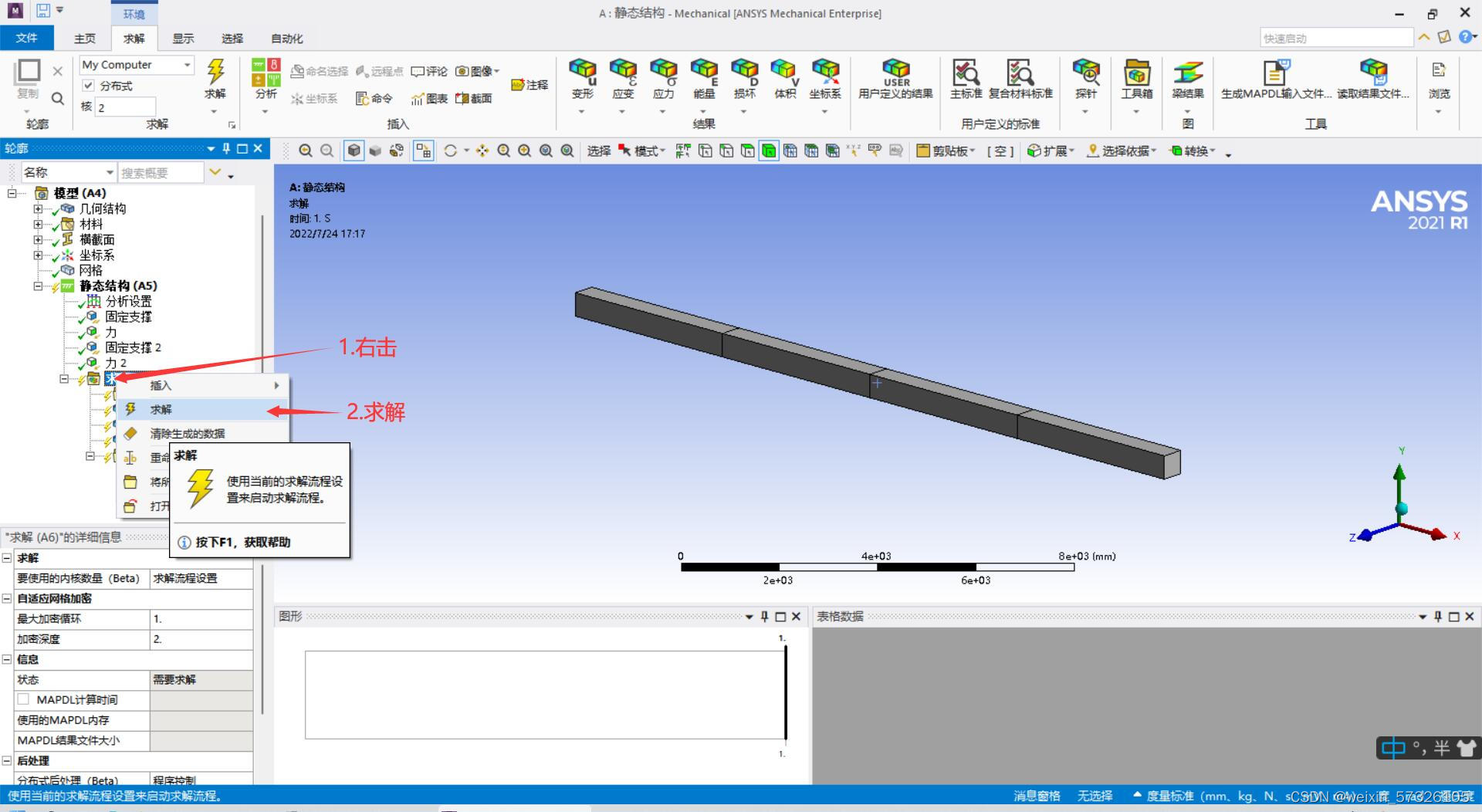
Task: Select the 固定支撑 2 tree item
Action: (x=133, y=347)
